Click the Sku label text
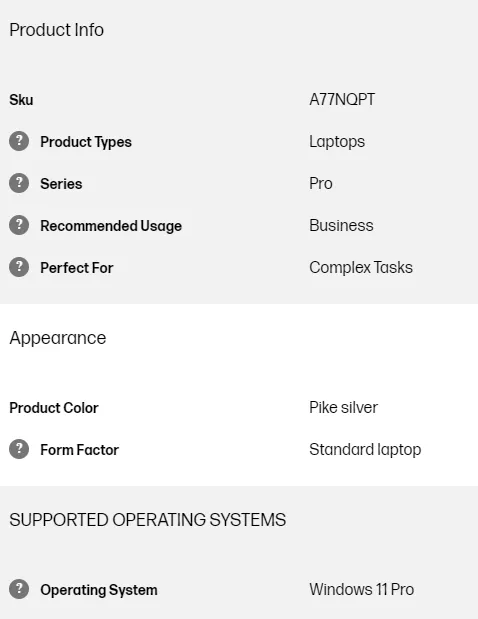Viewport: 478px width, 619px height. (21, 100)
